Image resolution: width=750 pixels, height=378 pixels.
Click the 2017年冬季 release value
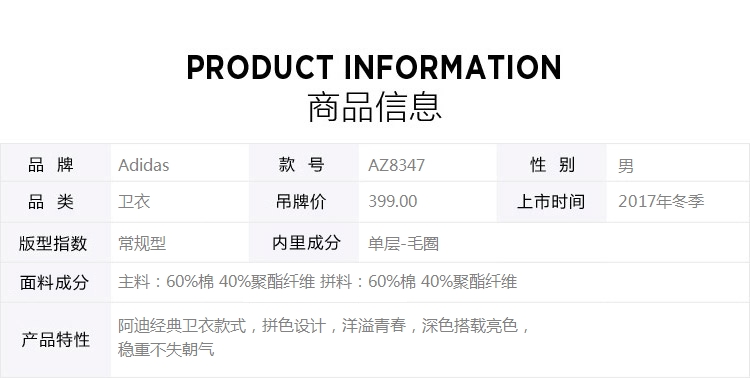[x=661, y=201]
